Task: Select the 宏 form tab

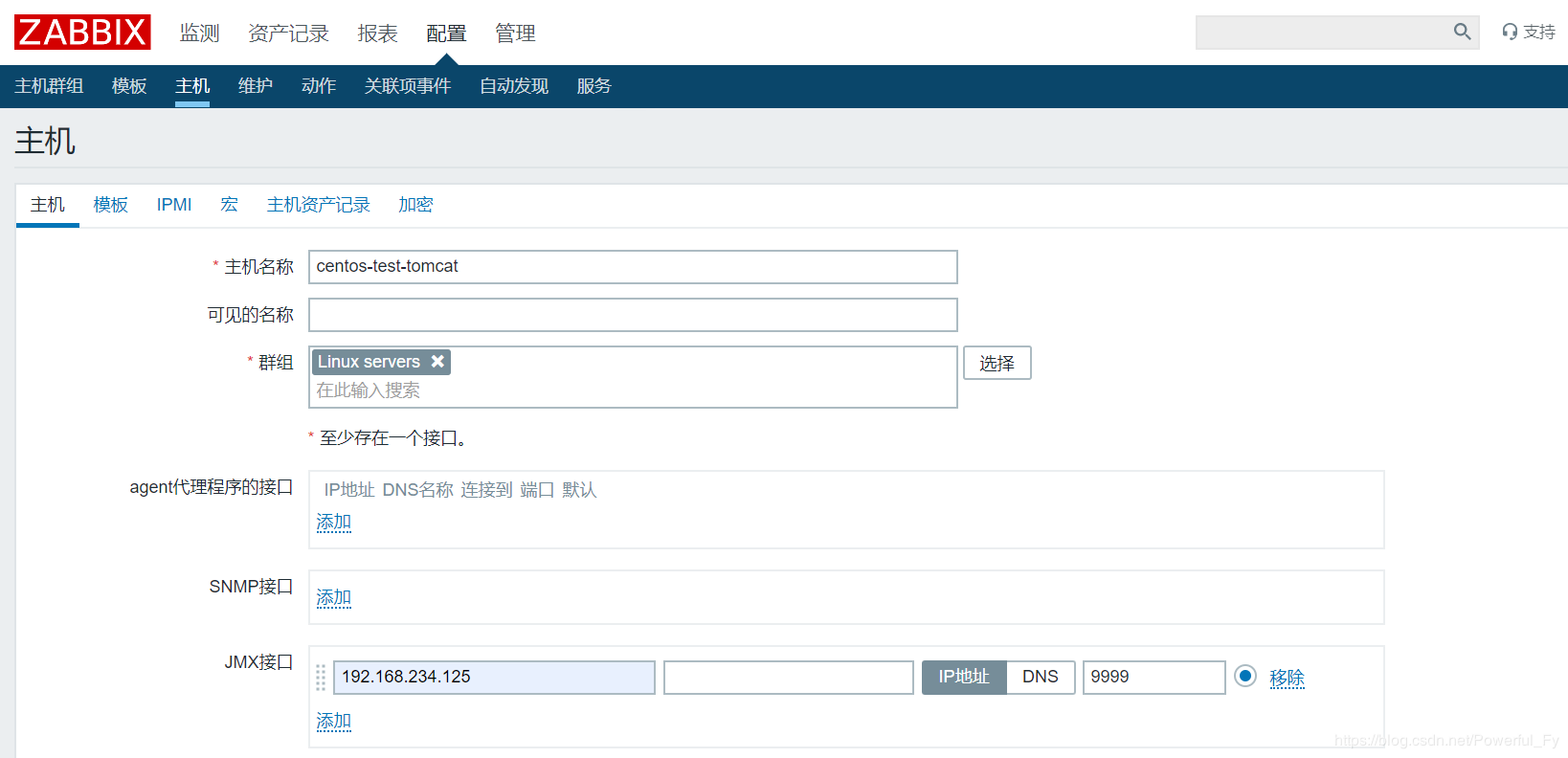Action: click(x=229, y=205)
